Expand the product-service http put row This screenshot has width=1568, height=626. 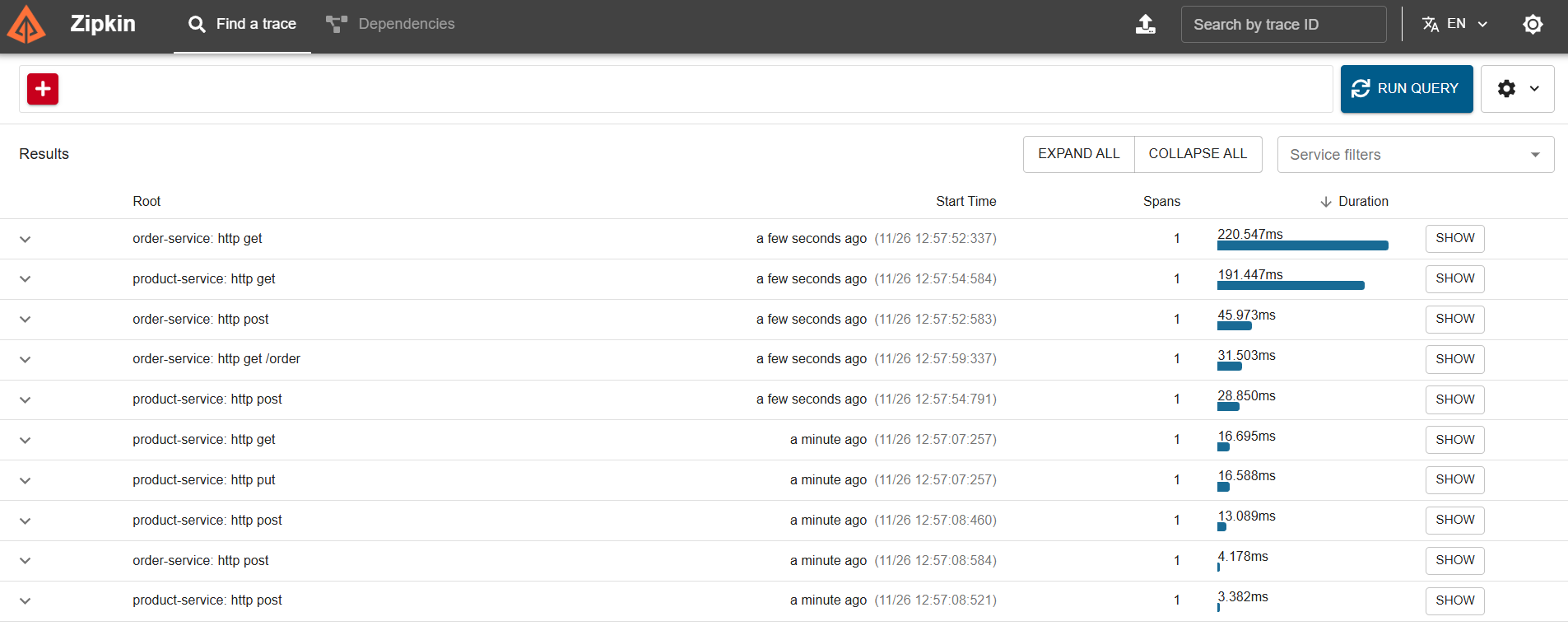click(x=26, y=480)
